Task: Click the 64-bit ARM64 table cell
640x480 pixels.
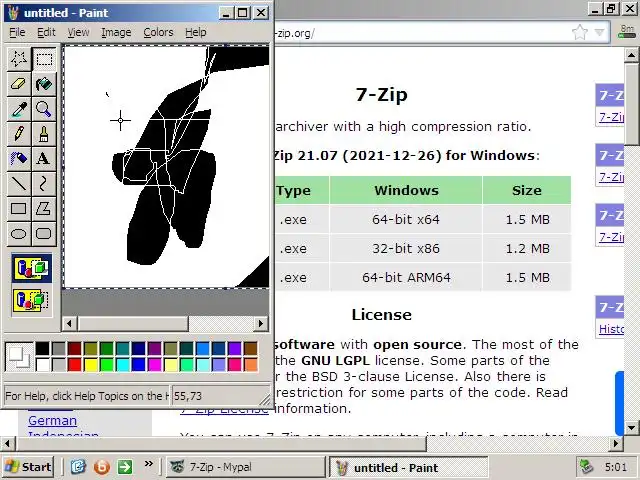Action: coord(406,278)
